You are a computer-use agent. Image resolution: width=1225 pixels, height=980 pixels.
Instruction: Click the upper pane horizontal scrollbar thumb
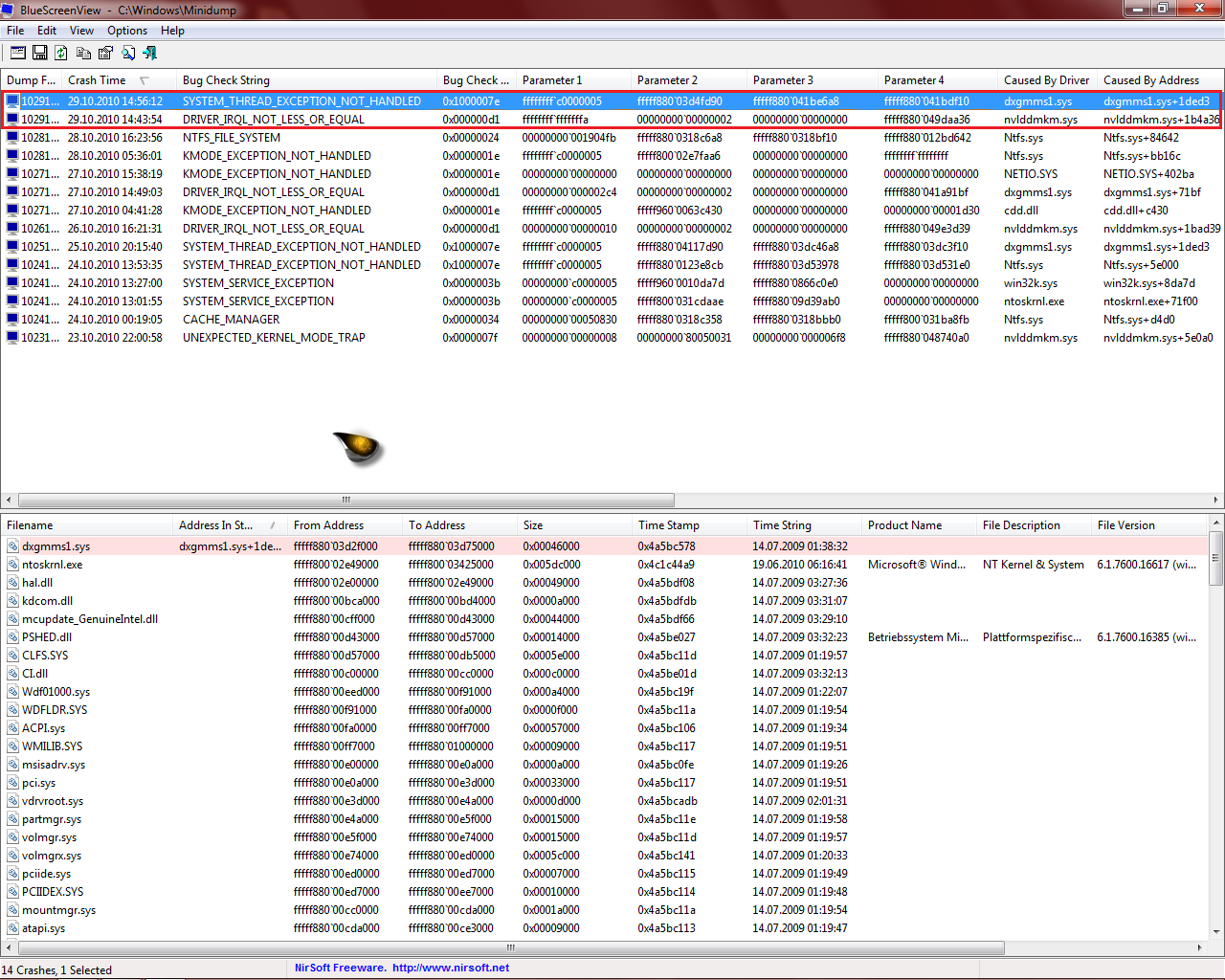pyautogui.click(x=346, y=500)
